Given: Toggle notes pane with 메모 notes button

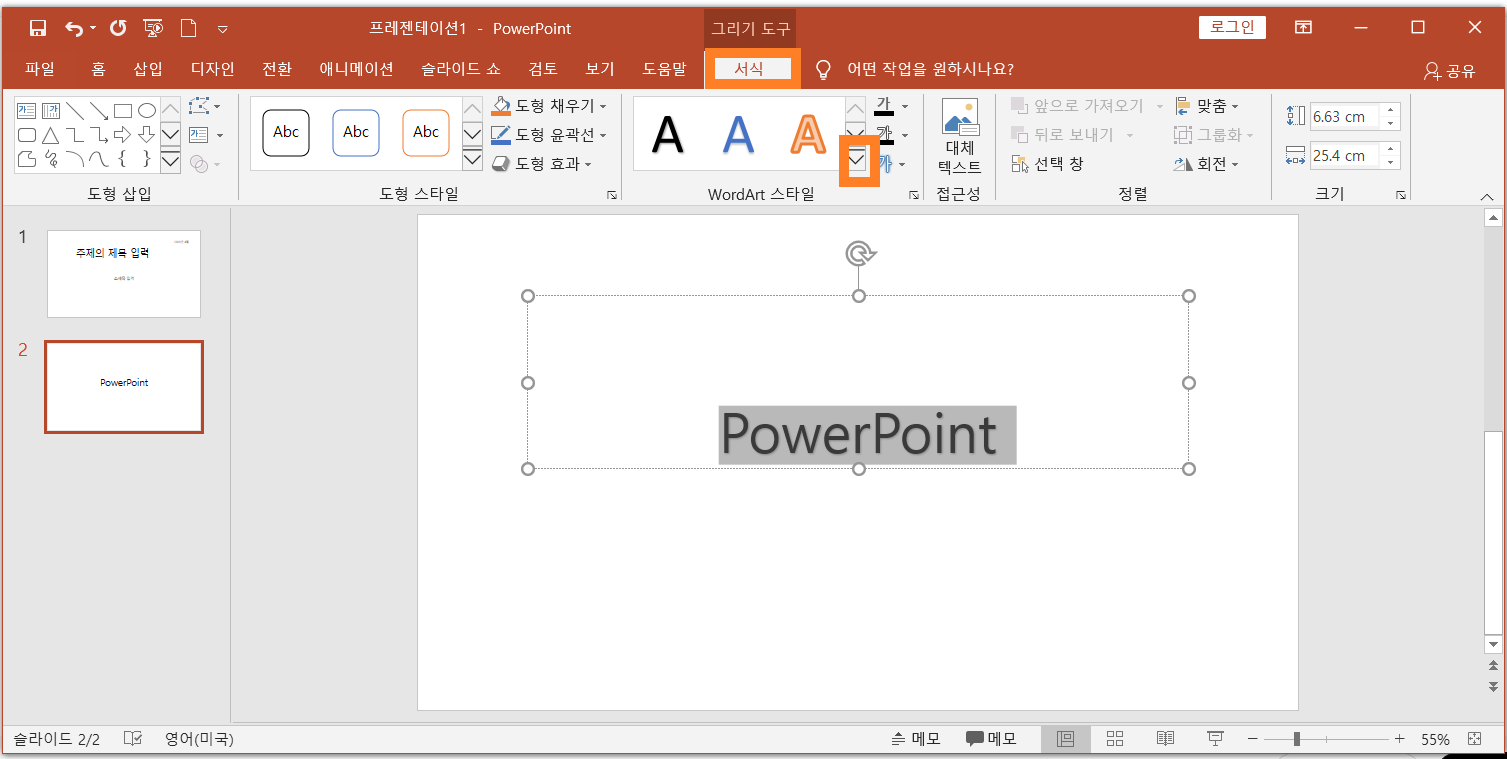Looking at the screenshot, I should pos(916,739).
